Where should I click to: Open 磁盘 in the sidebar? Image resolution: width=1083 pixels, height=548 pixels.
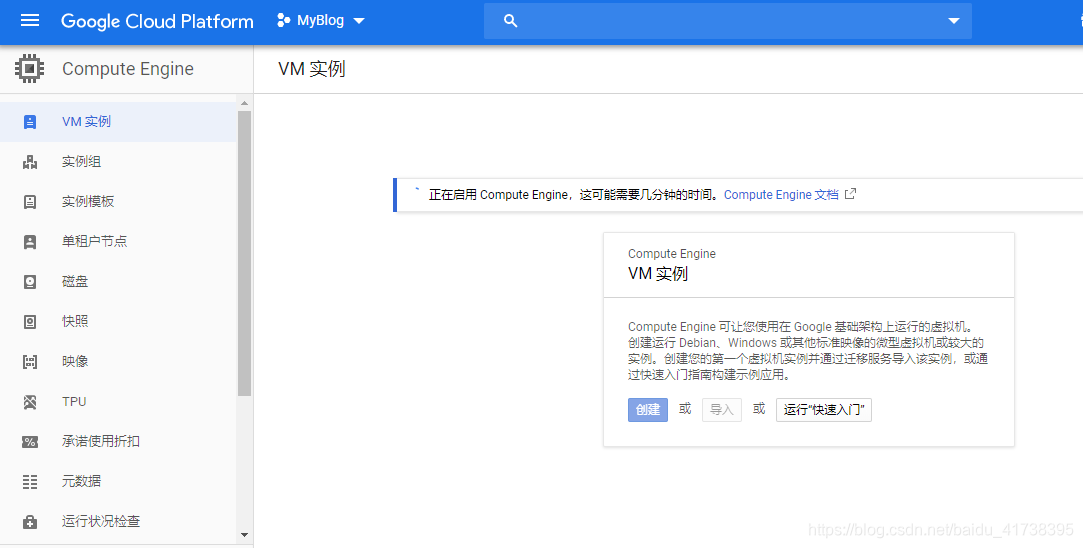118,281
